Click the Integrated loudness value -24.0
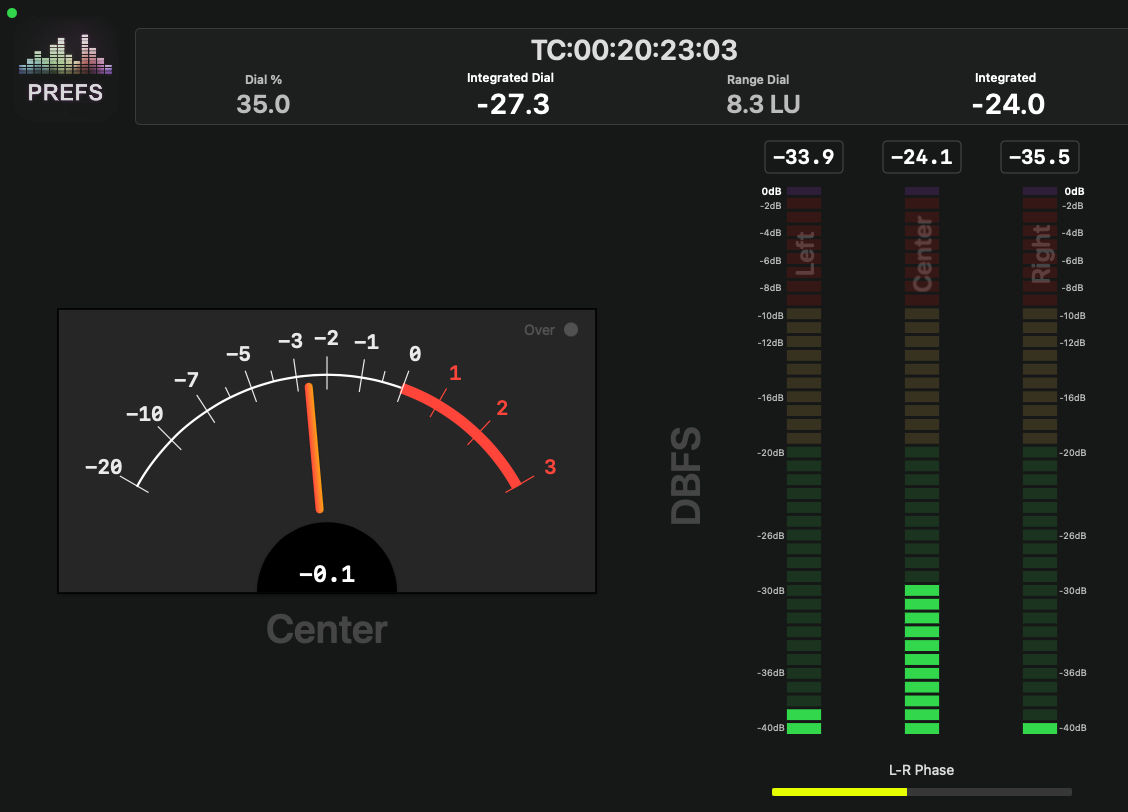The height and width of the screenshot is (812, 1128). click(x=1007, y=104)
